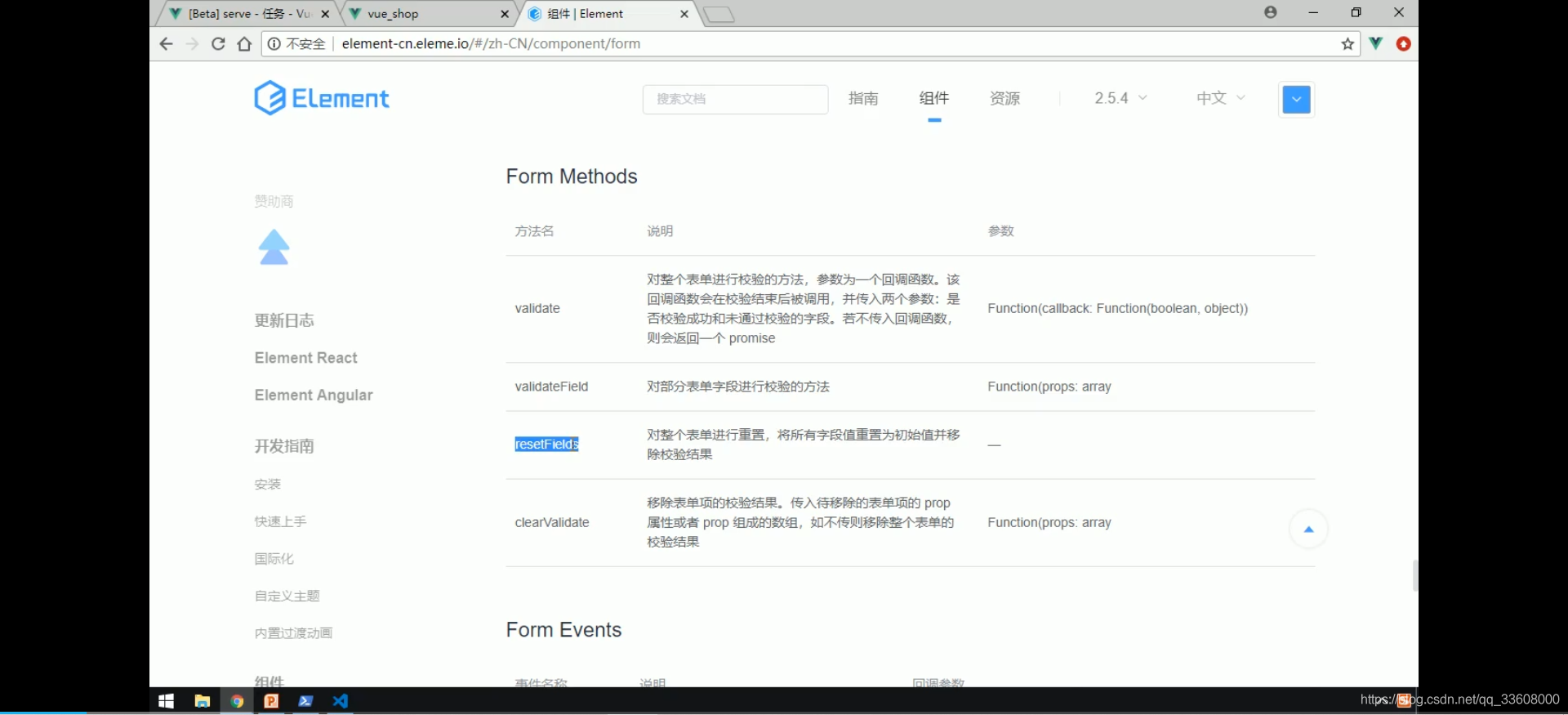
Task: Click the Form Events heading
Action: coord(563,630)
